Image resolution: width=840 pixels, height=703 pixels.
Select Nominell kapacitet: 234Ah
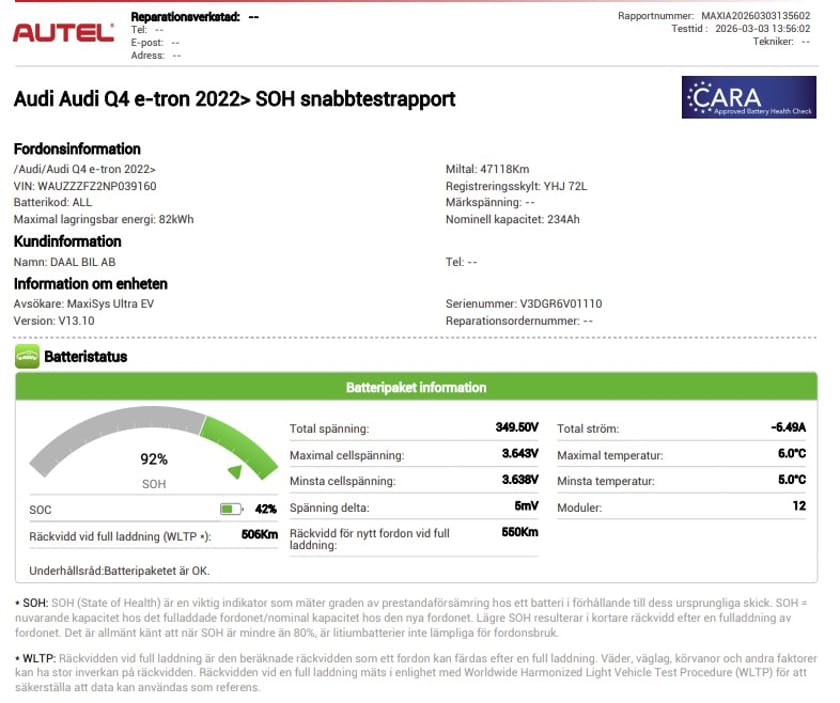tap(512, 219)
